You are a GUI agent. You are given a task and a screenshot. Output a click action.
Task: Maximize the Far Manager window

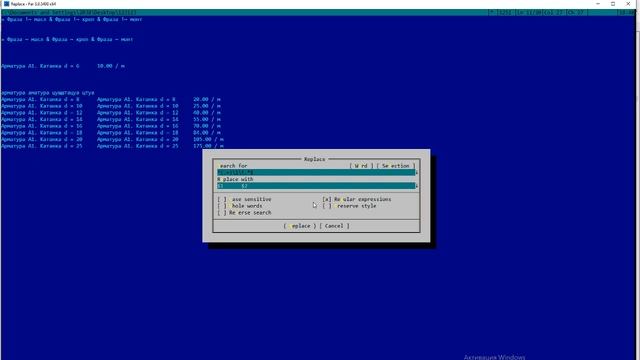point(613,4)
